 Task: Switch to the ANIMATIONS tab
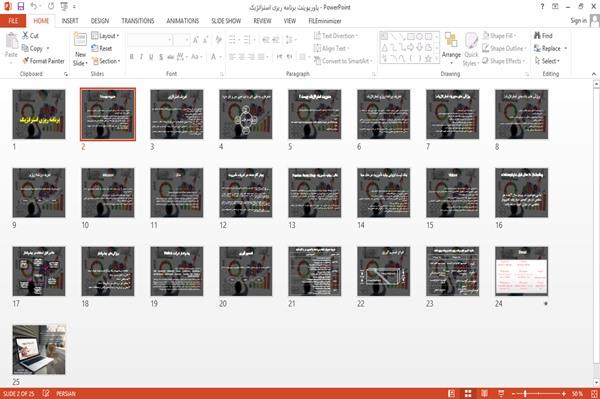[x=183, y=21]
